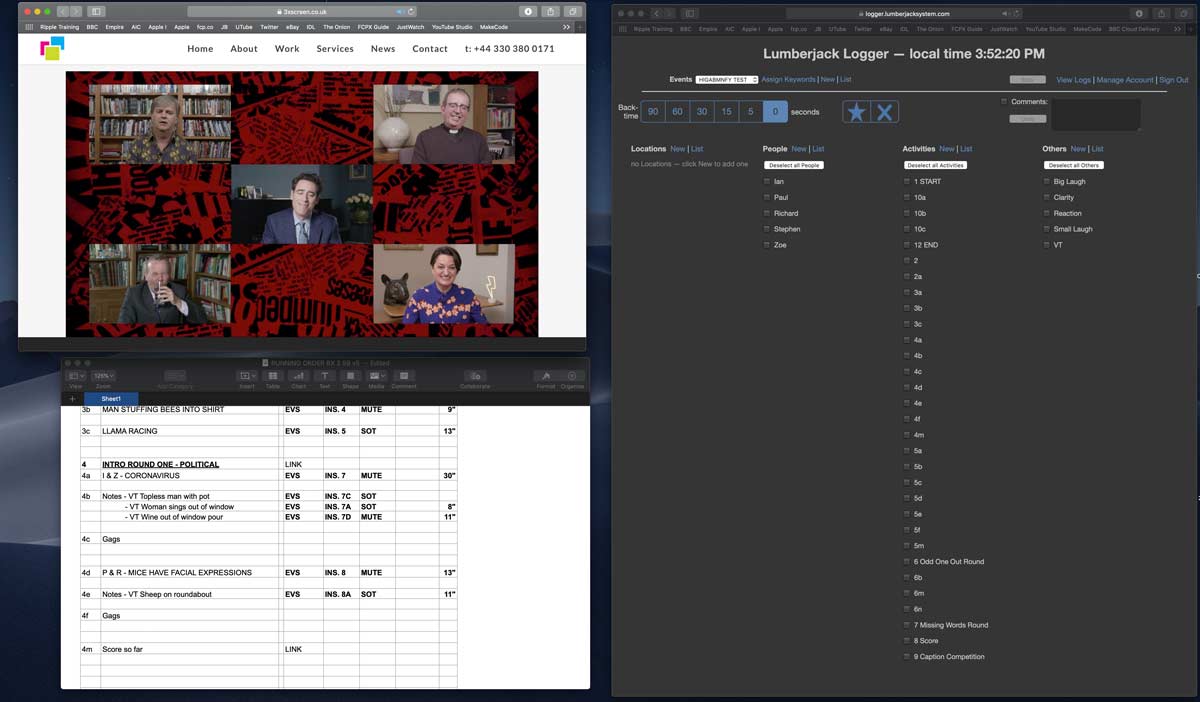Open the Events dropdown showing HIGABMNFY TEST
Image resolution: width=1200 pixels, height=702 pixels.
pos(726,79)
